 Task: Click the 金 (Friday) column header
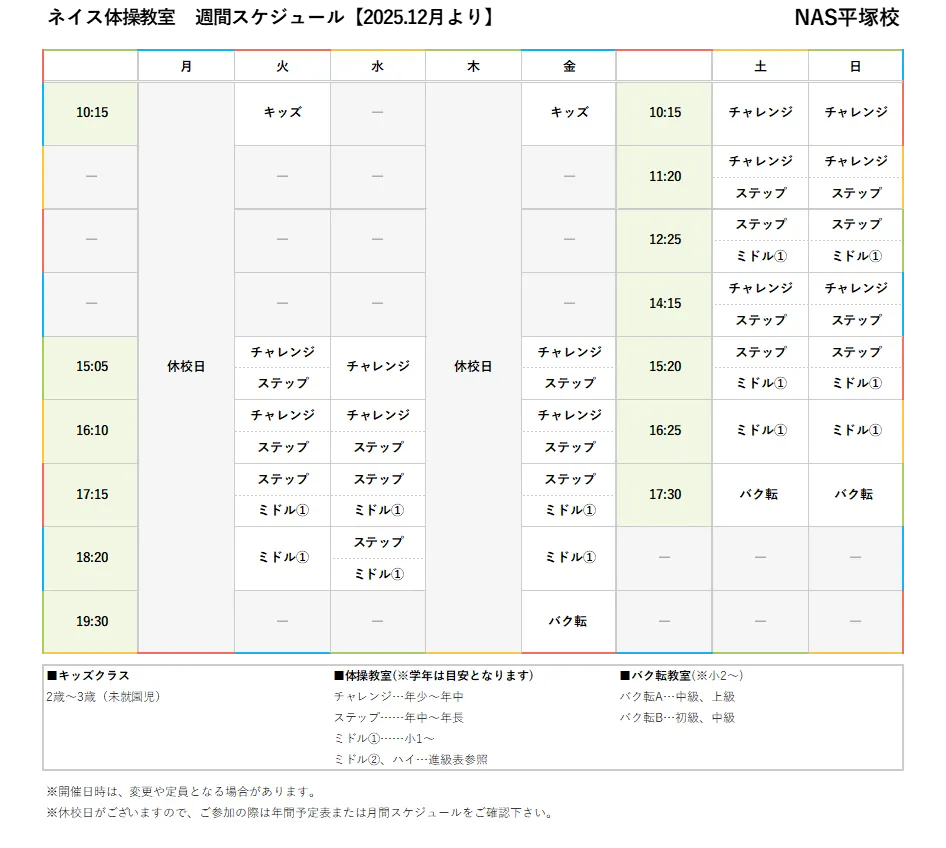[x=569, y=67]
